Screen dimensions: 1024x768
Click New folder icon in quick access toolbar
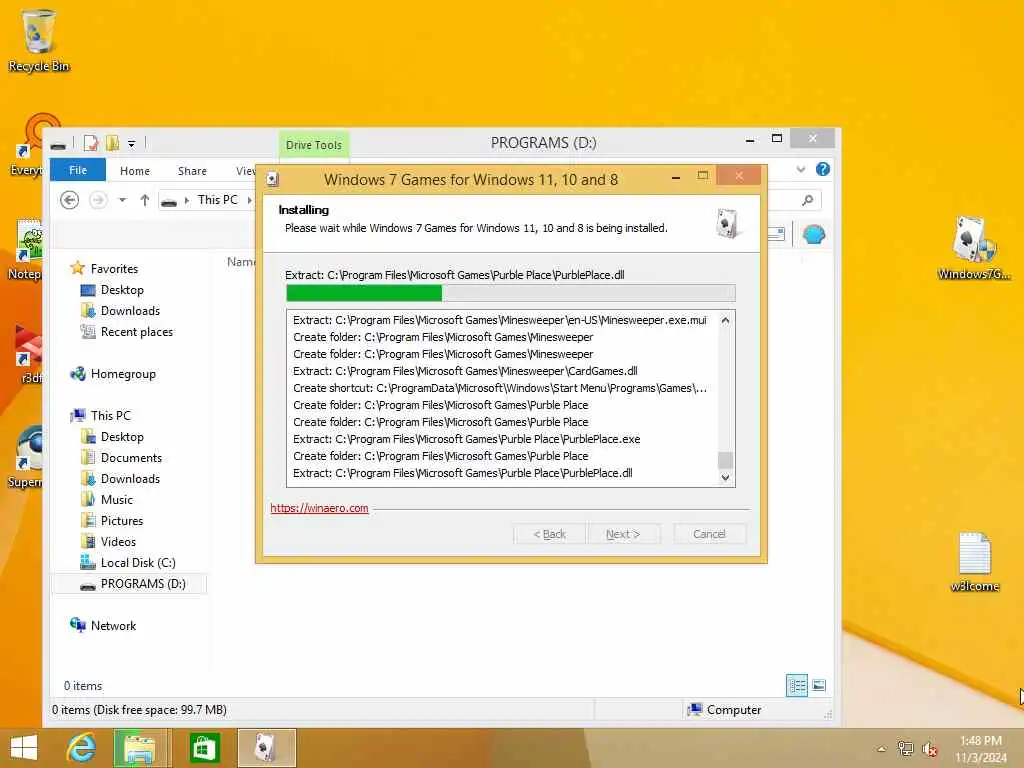(112, 142)
